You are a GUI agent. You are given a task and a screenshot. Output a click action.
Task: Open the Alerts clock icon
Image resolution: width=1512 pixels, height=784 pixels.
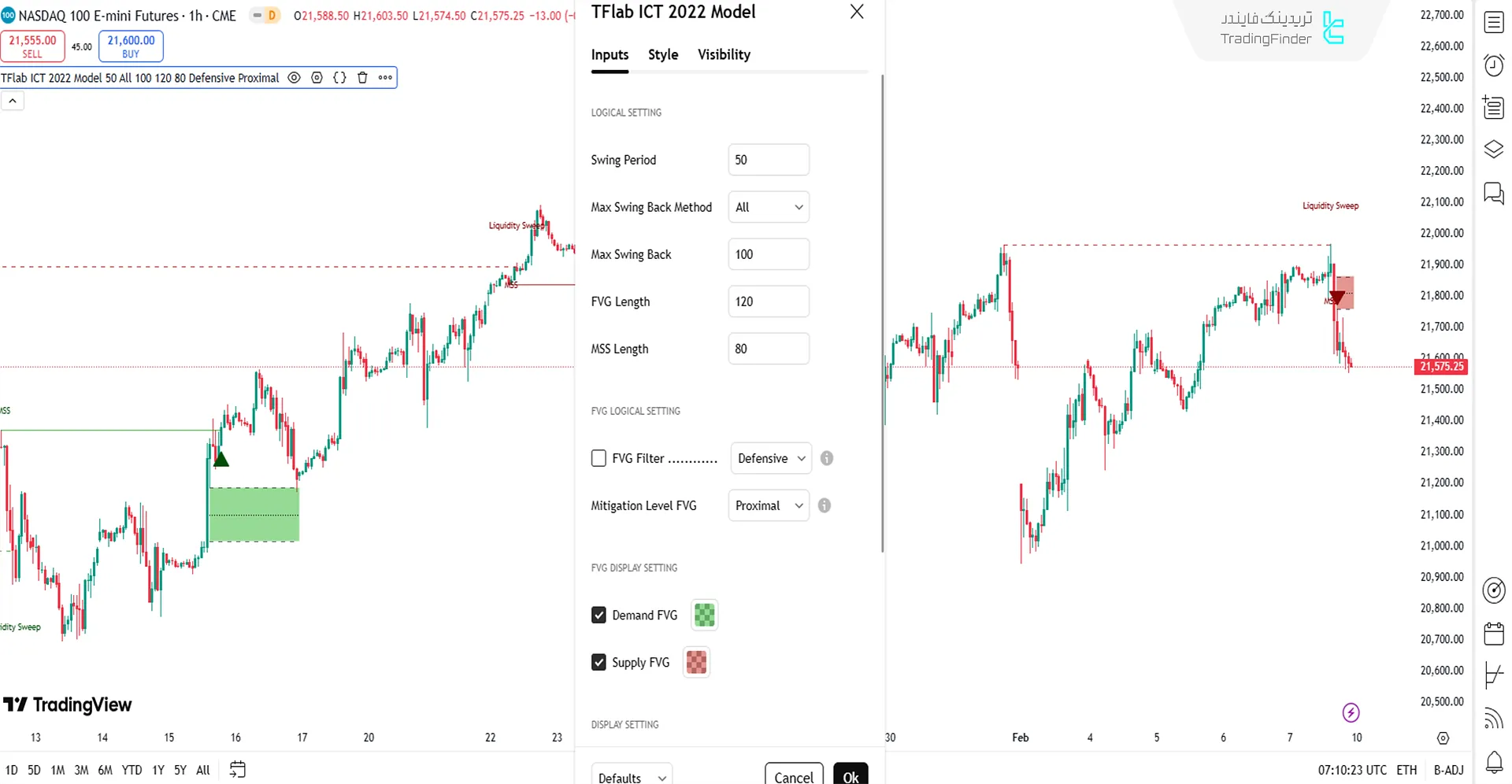point(1494,65)
